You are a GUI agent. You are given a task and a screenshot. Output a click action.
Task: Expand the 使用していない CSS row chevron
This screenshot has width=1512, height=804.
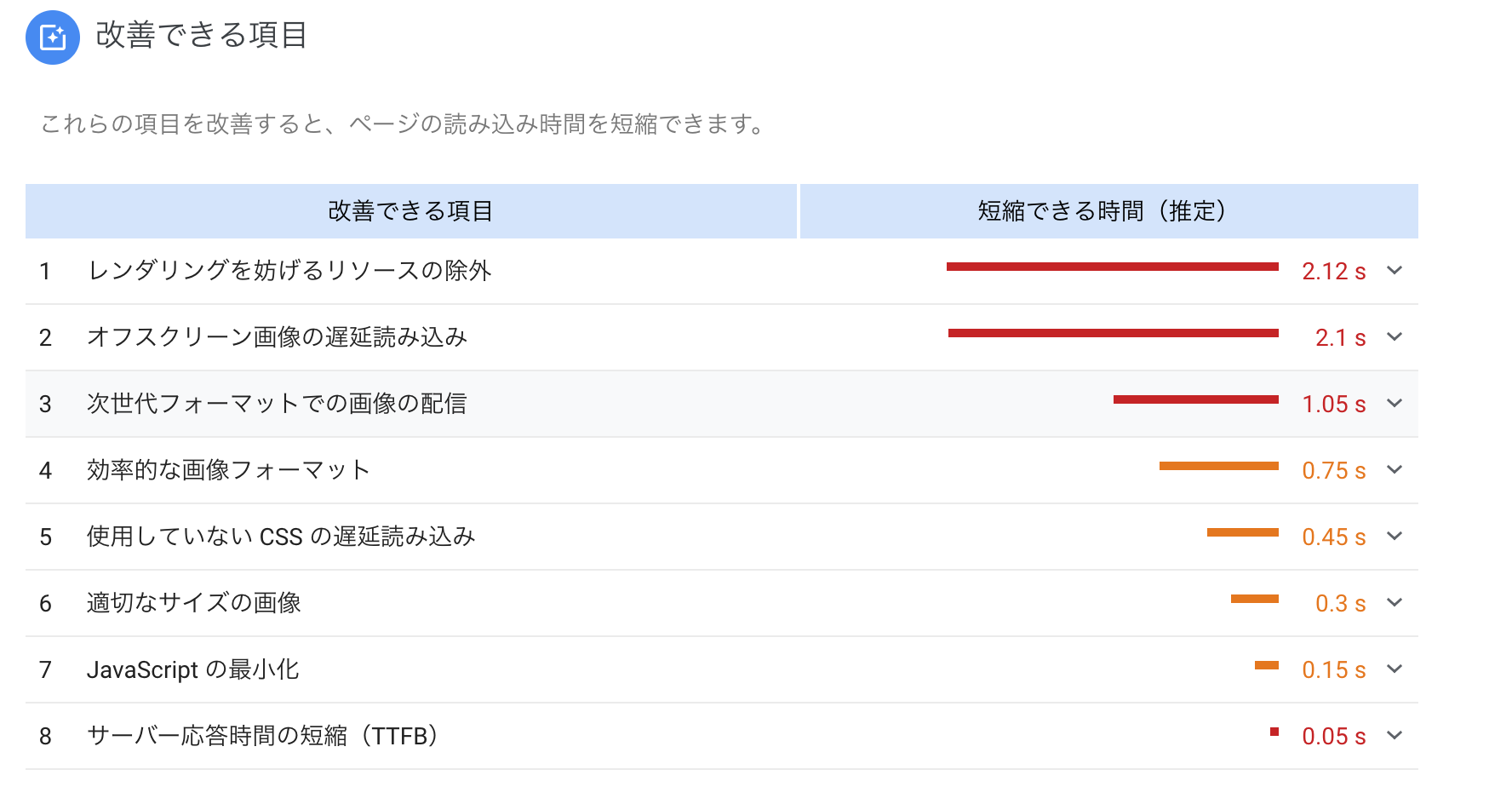pyautogui.click(x=1395, y=537)
